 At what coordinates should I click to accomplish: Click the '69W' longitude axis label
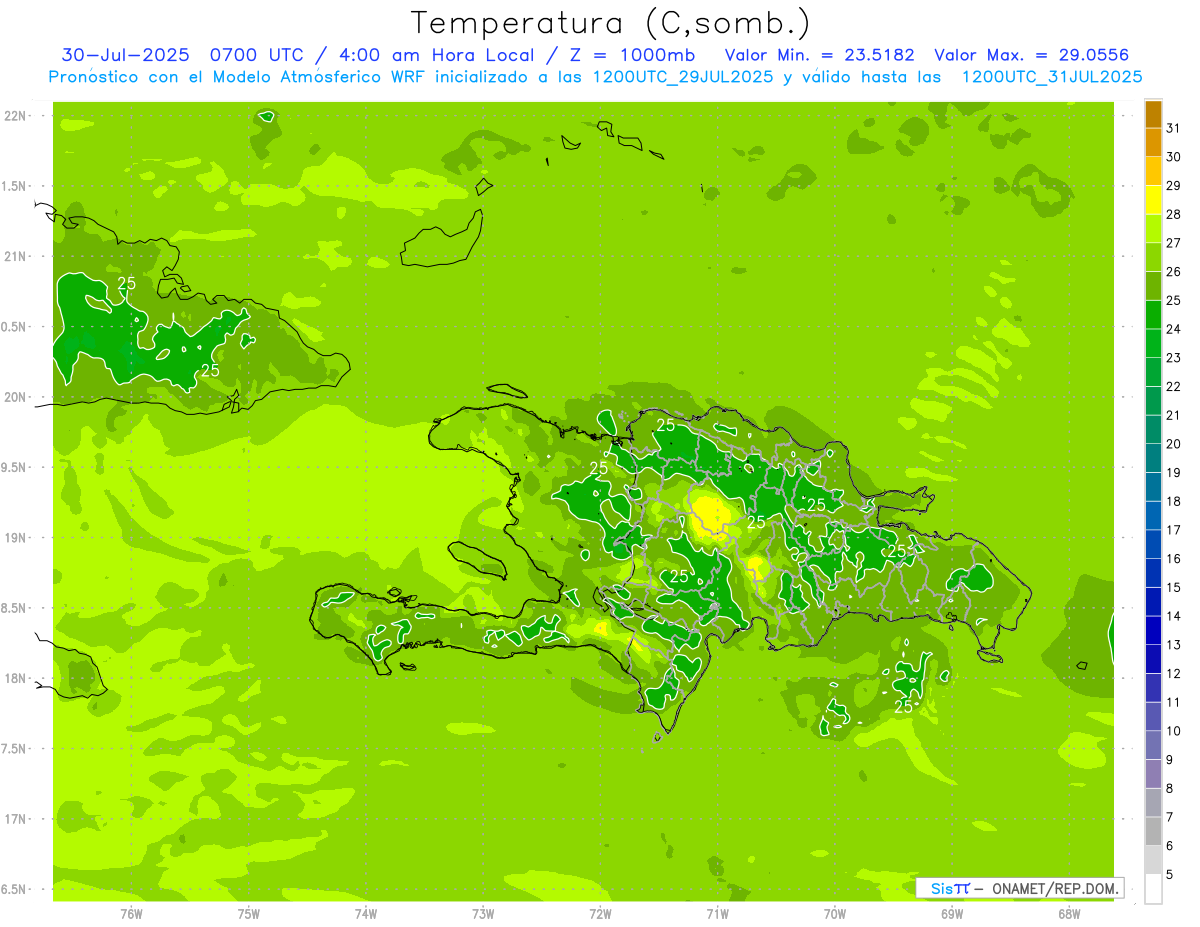(952, 914)
